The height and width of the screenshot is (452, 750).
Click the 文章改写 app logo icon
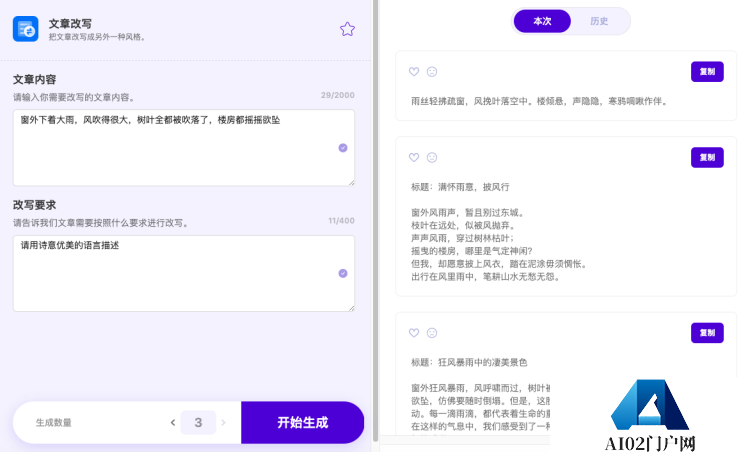pos(25,29)
